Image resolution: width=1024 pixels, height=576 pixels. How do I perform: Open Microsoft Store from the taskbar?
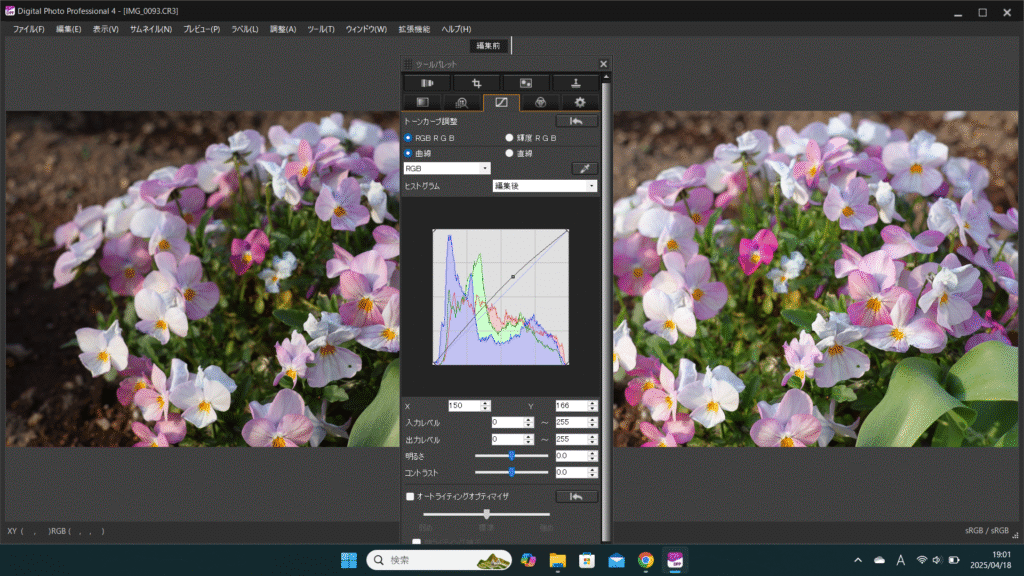tap(586, 560)
